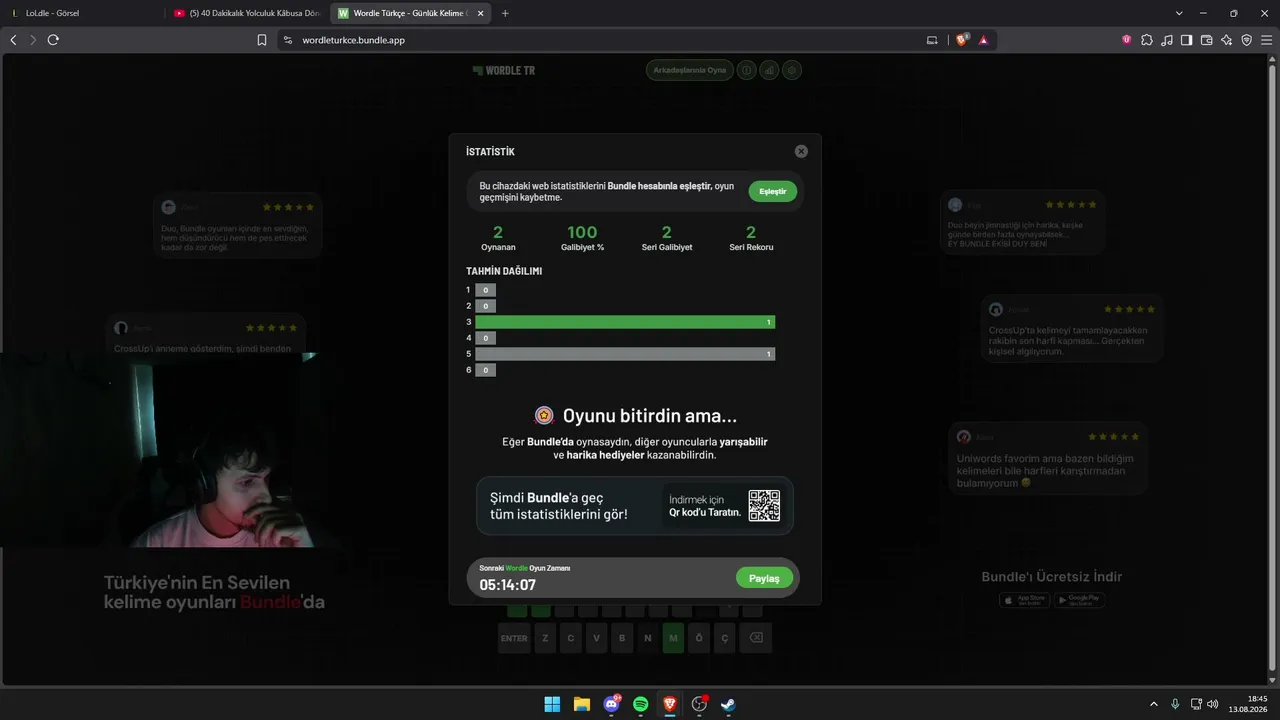Click the App Store download badge
This screenshot has height=720, width=1280.
(x=1024, y=600)
